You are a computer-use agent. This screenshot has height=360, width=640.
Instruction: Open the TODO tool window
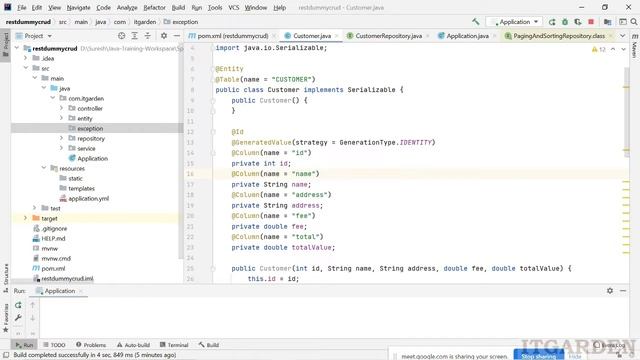coord(54,345)
